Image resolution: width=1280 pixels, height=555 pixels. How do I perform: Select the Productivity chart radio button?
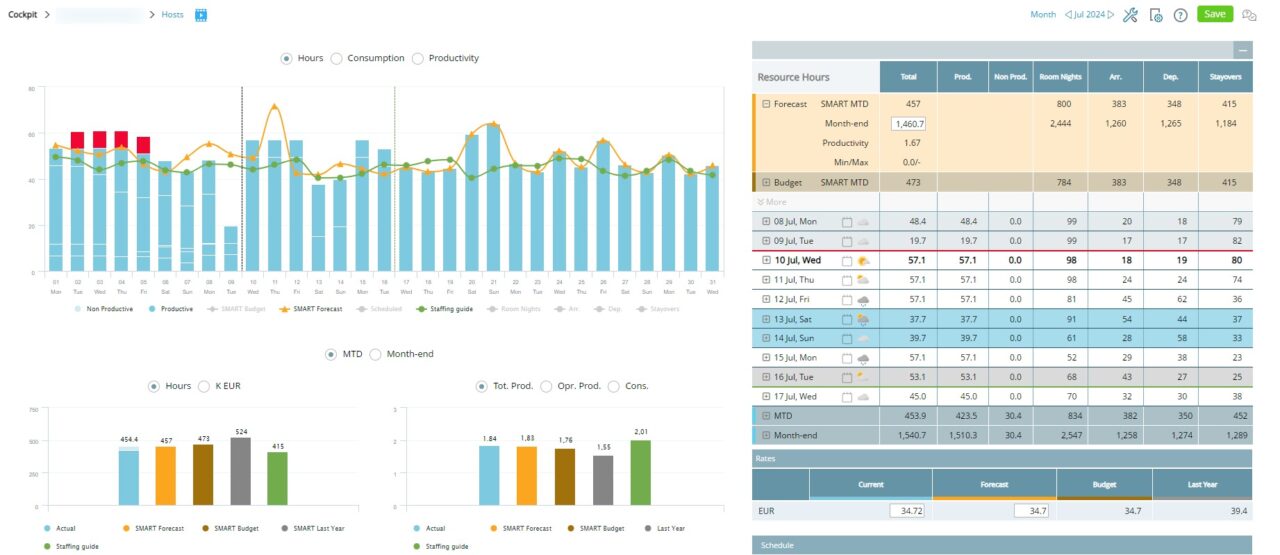(x=418, y=58)
